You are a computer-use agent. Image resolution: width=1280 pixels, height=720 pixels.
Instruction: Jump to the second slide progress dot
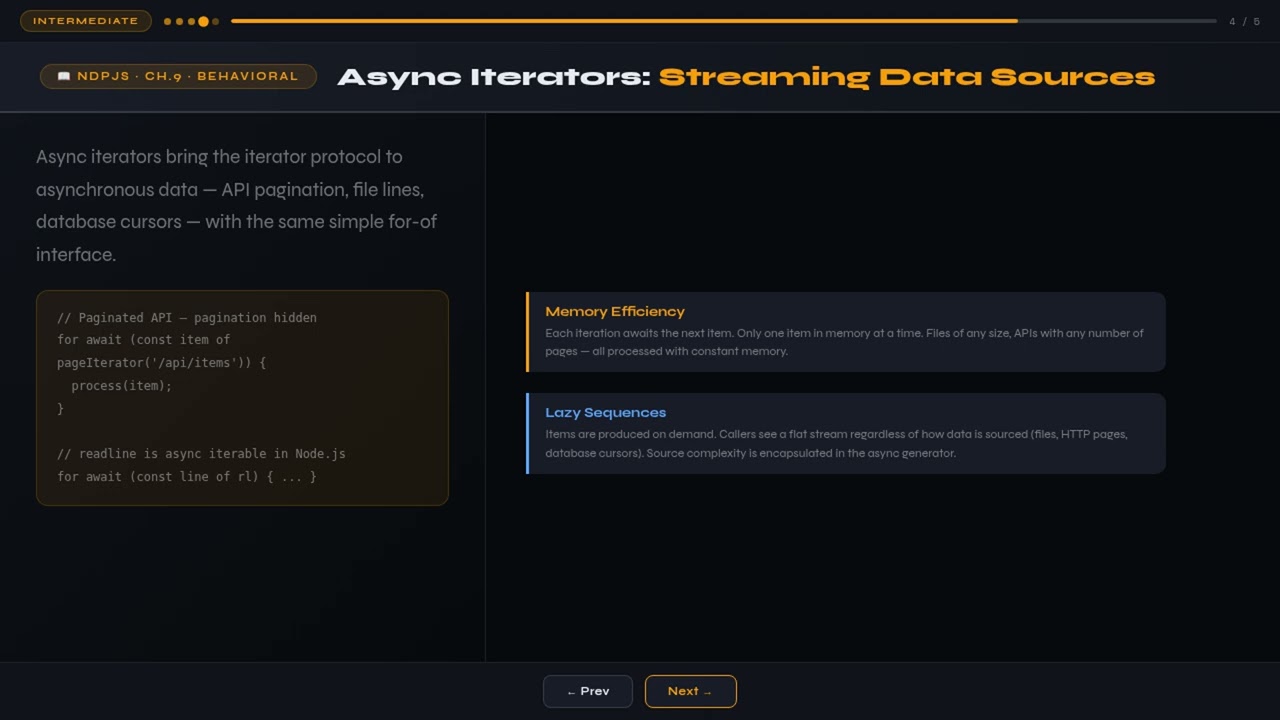pos(179,21)
